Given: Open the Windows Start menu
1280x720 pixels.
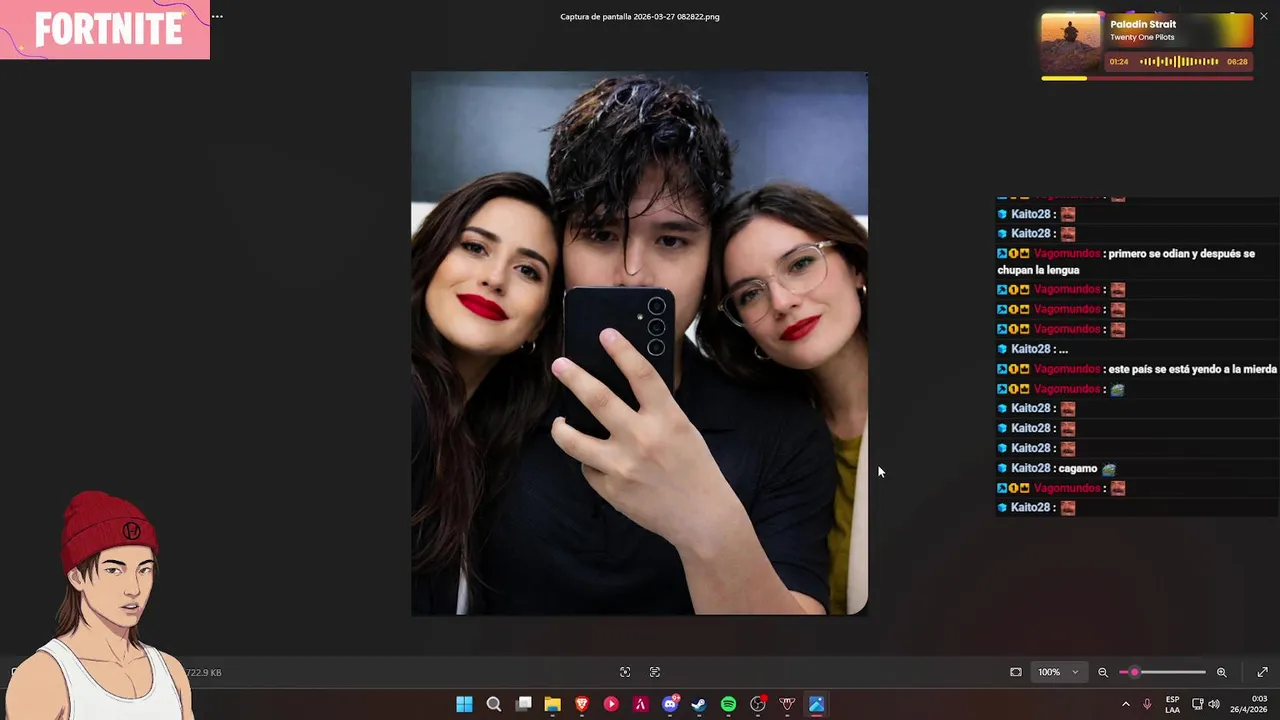Looking at the screenshot, I should (x=464, y=704).
